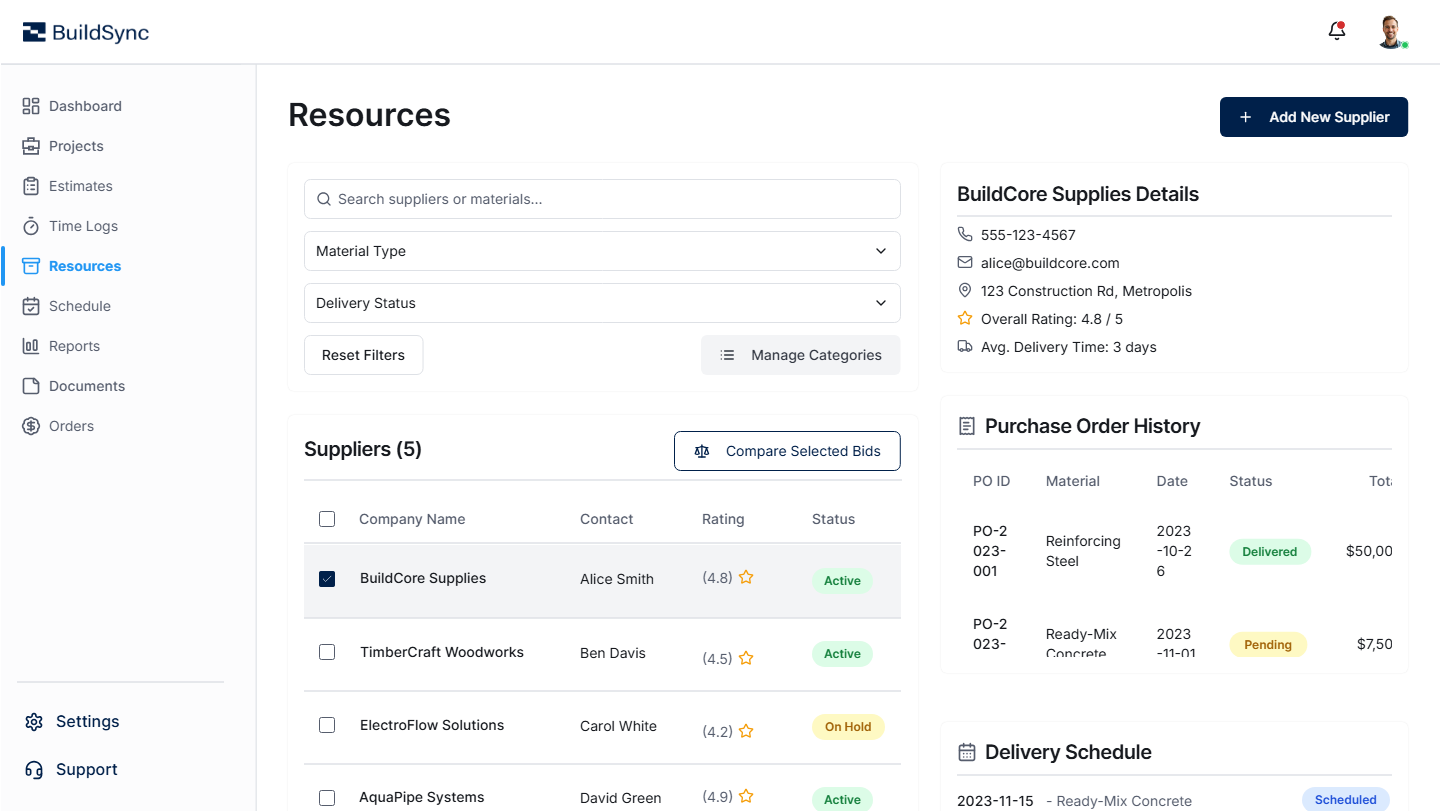
Task: Open the Material Type dropdown
Action: (602, 251)
